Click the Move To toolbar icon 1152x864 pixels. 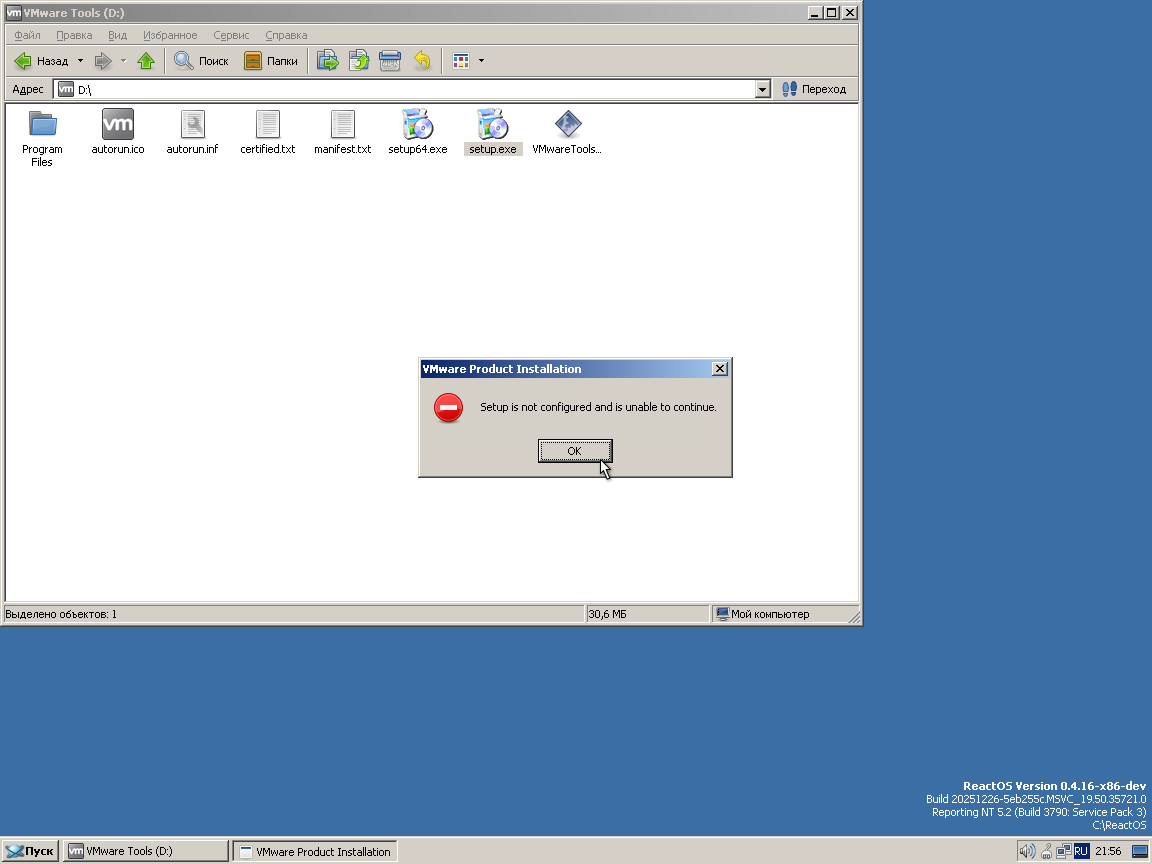coord(328,61)
